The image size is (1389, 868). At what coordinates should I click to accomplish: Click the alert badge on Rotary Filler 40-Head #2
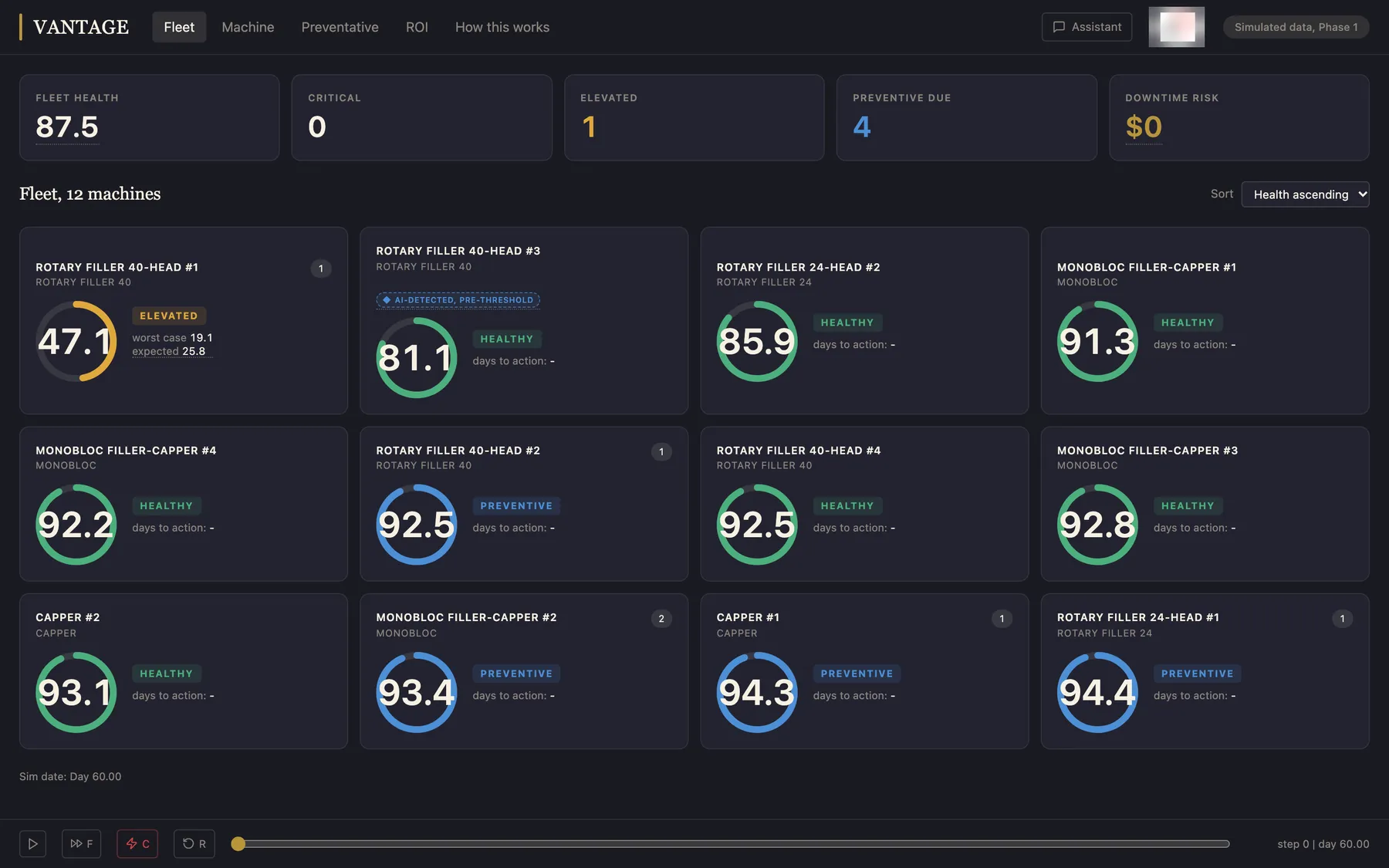[661, 452]
